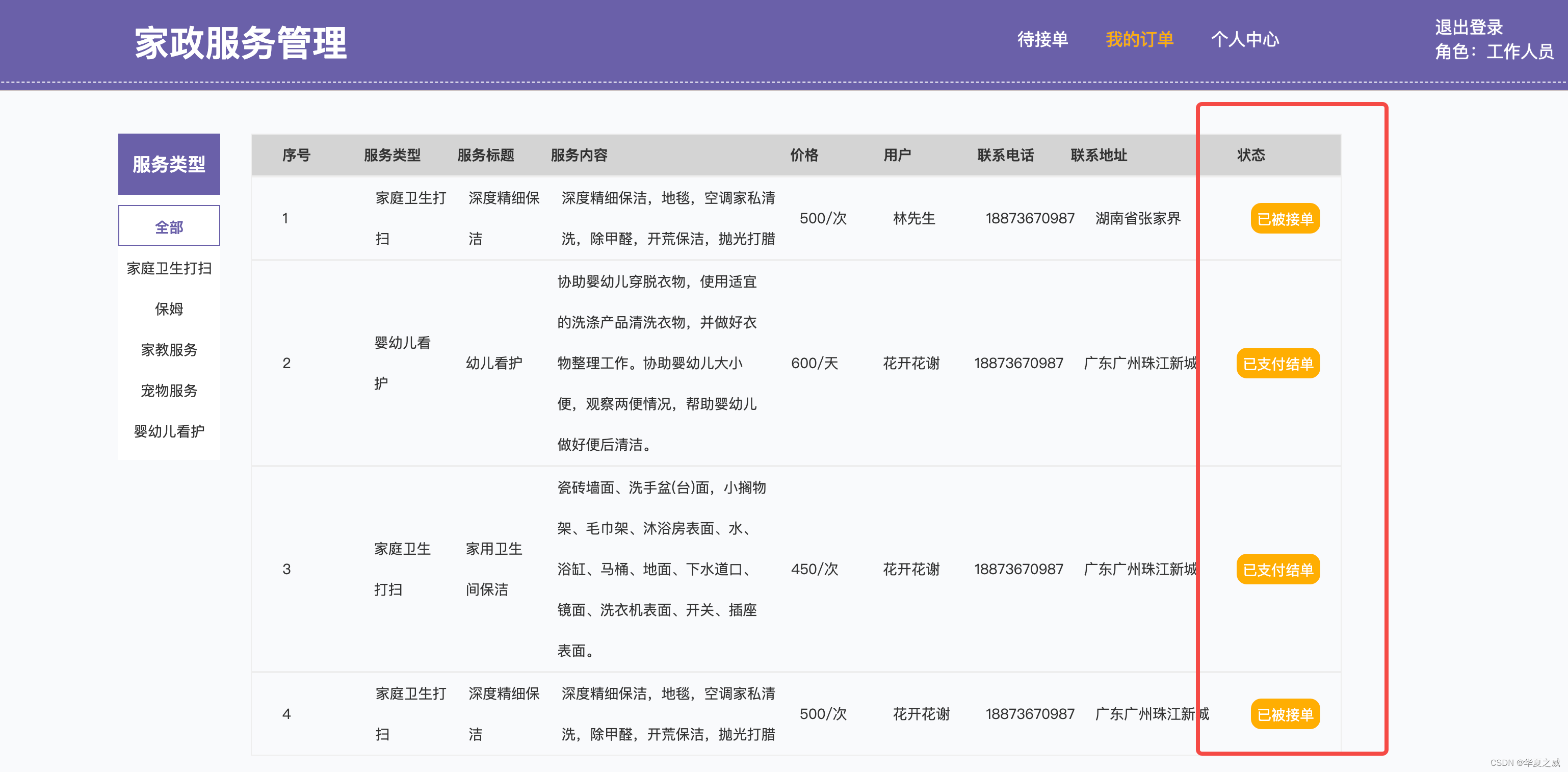The width and height of the screenshot is (1568, 772).
Task: Filter by 宠物服务 category
Action: (169, 390)
